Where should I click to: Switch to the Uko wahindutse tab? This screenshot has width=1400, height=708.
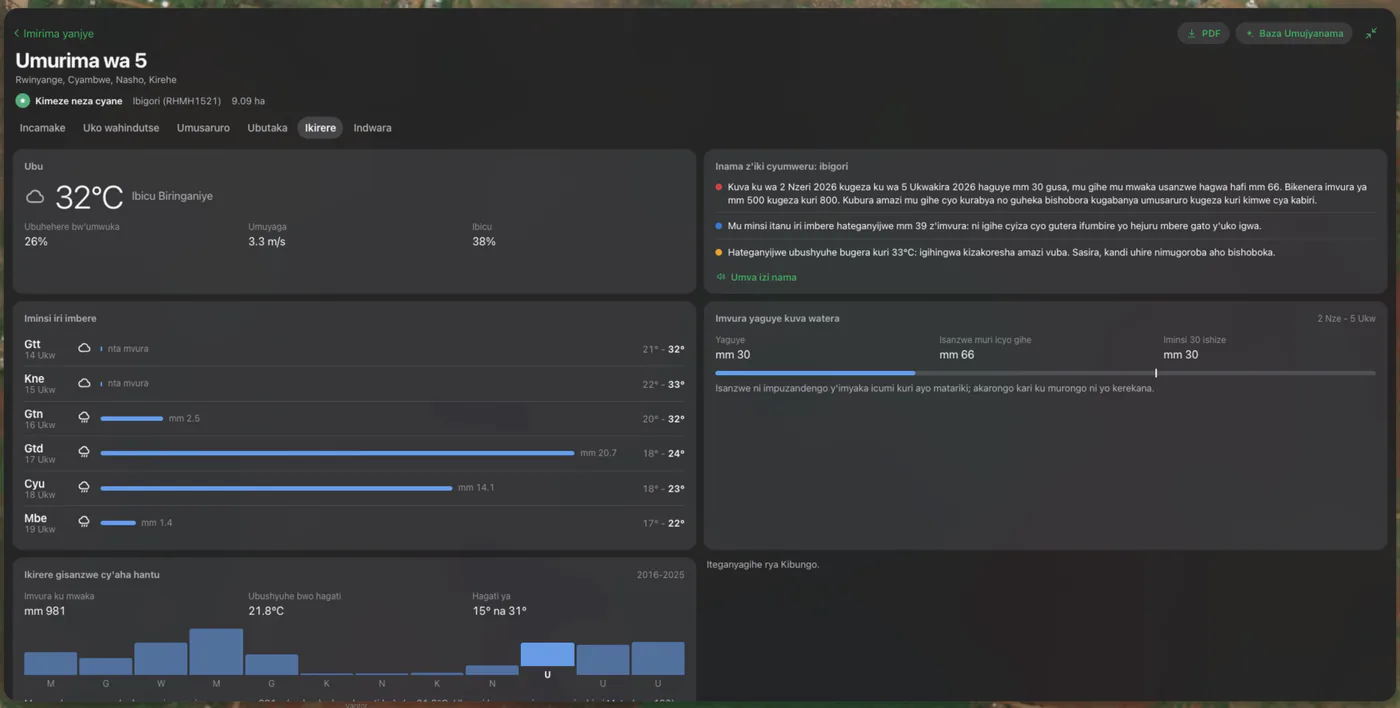coord(121,128)
